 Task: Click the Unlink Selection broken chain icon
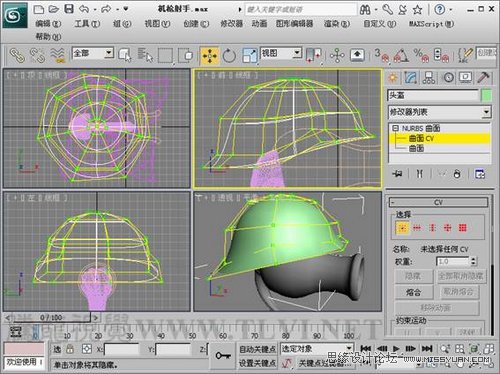pyautogui.click(x=37, y=55)
